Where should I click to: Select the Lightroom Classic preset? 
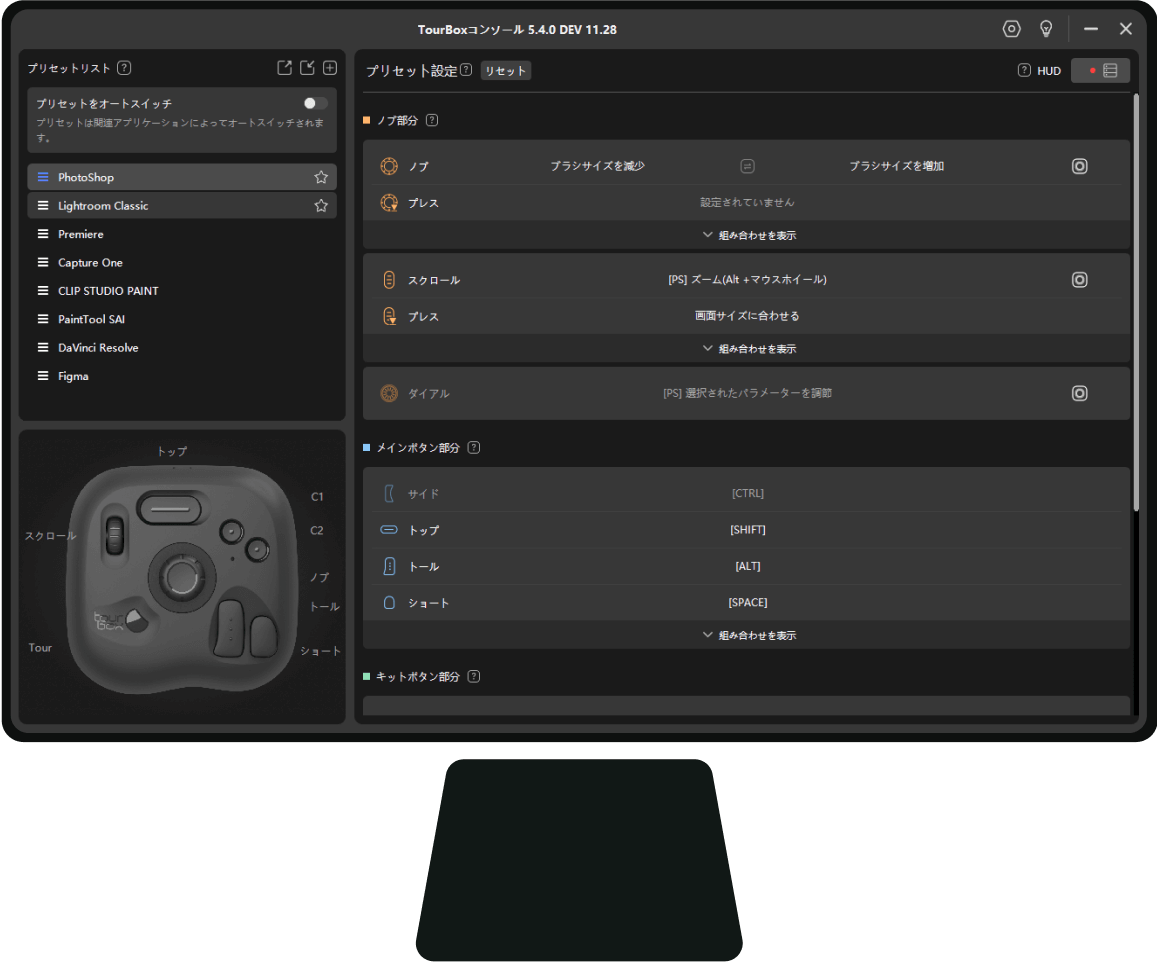pos(103,206)
